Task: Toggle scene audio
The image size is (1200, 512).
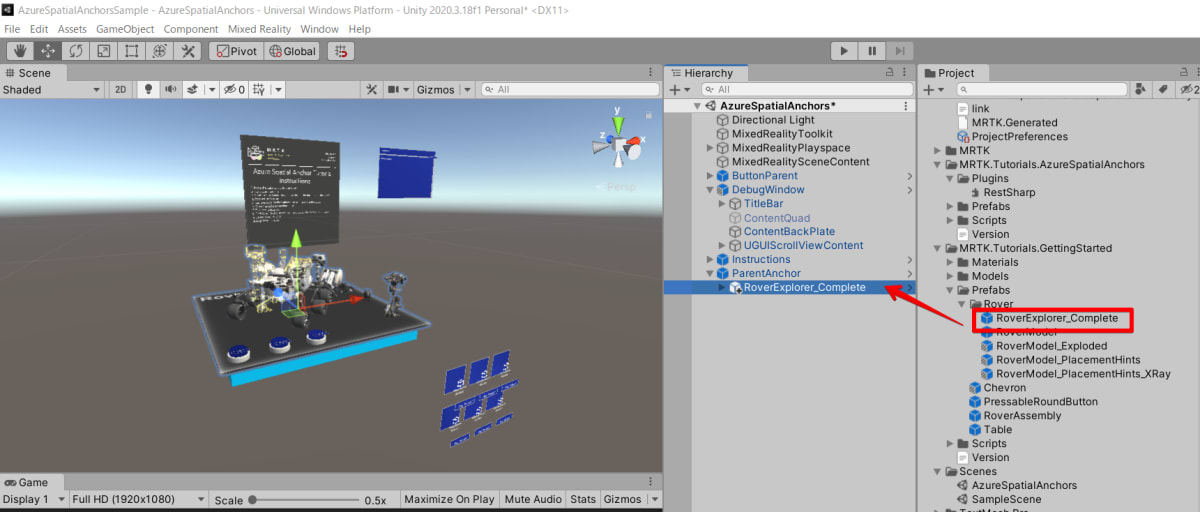Action: coord(170,89)
